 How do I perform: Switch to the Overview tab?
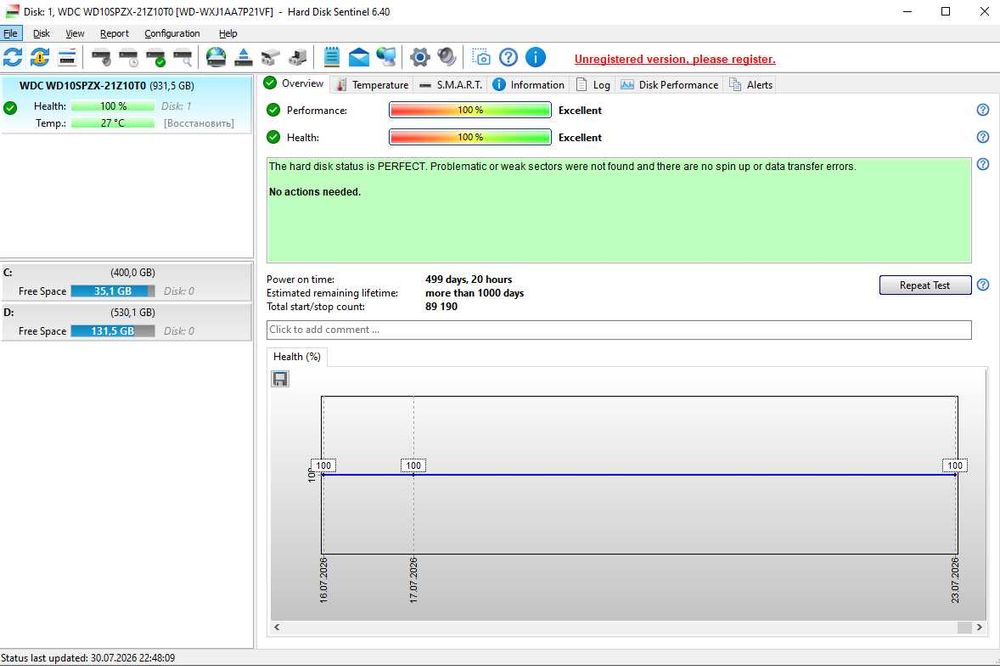click(295, 84)
